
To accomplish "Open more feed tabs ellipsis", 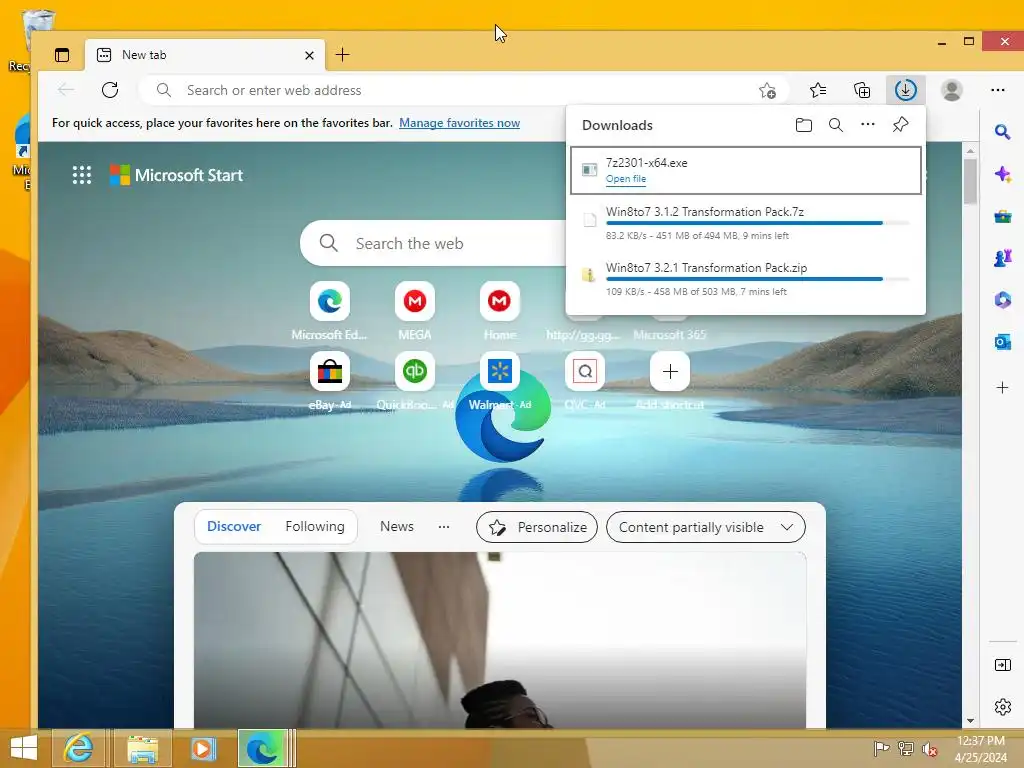I will point(444,526).
